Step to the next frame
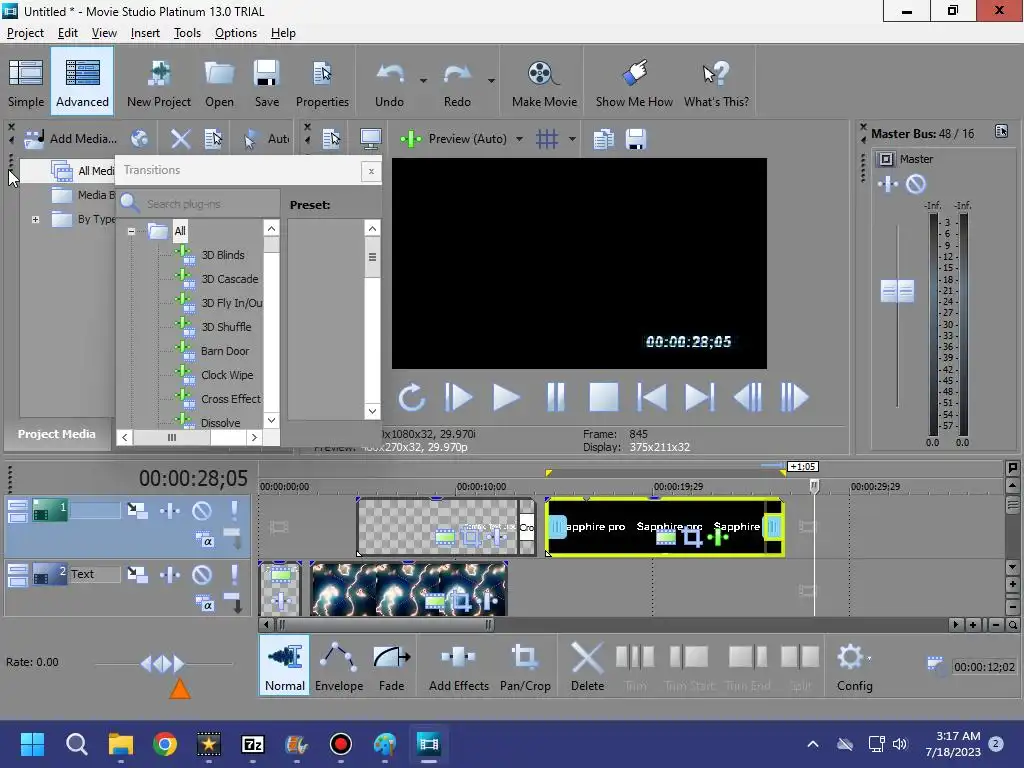This screenshot has width=1024, height=768. 795,397
